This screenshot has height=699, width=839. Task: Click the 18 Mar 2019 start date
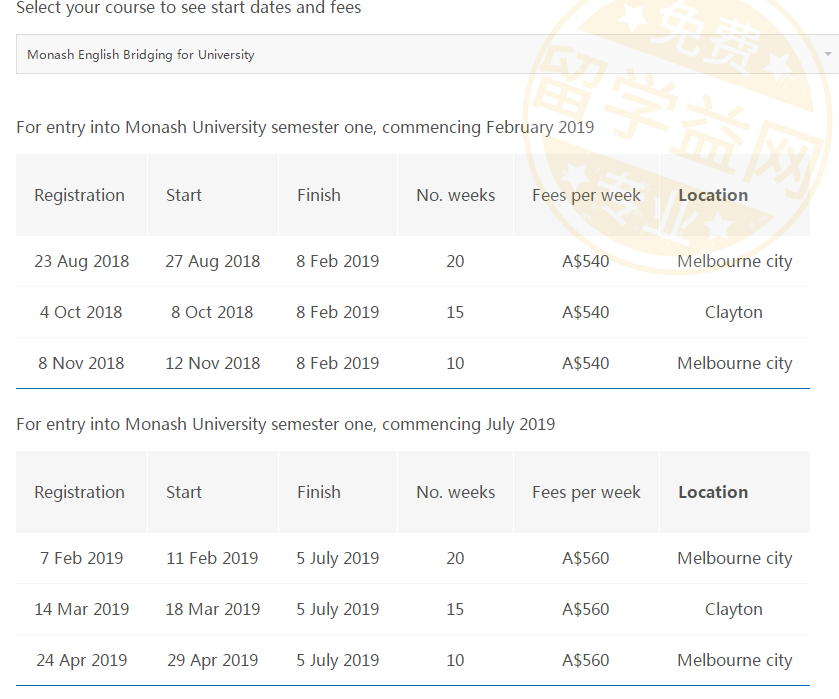click(212, 609)
